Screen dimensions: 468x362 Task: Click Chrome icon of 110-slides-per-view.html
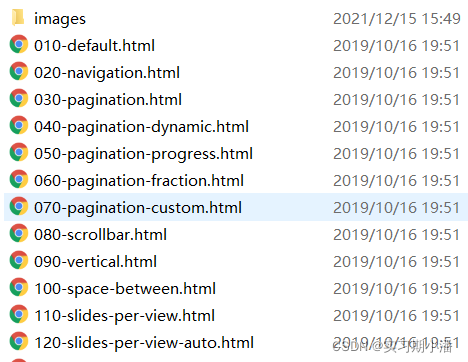tap(19, 314)
